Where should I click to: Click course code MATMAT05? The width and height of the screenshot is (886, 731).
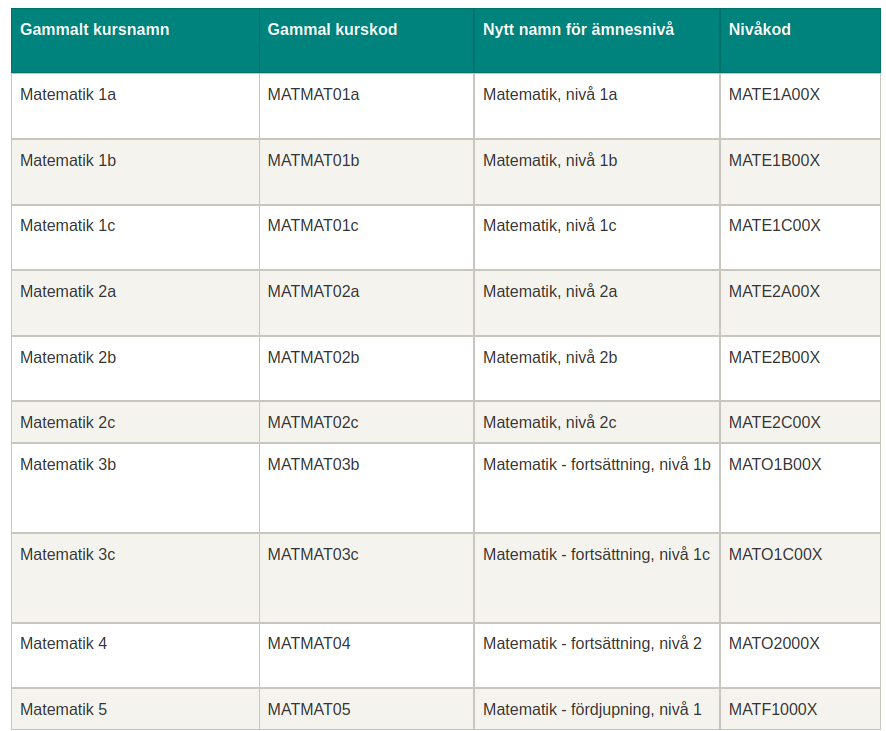309,710
